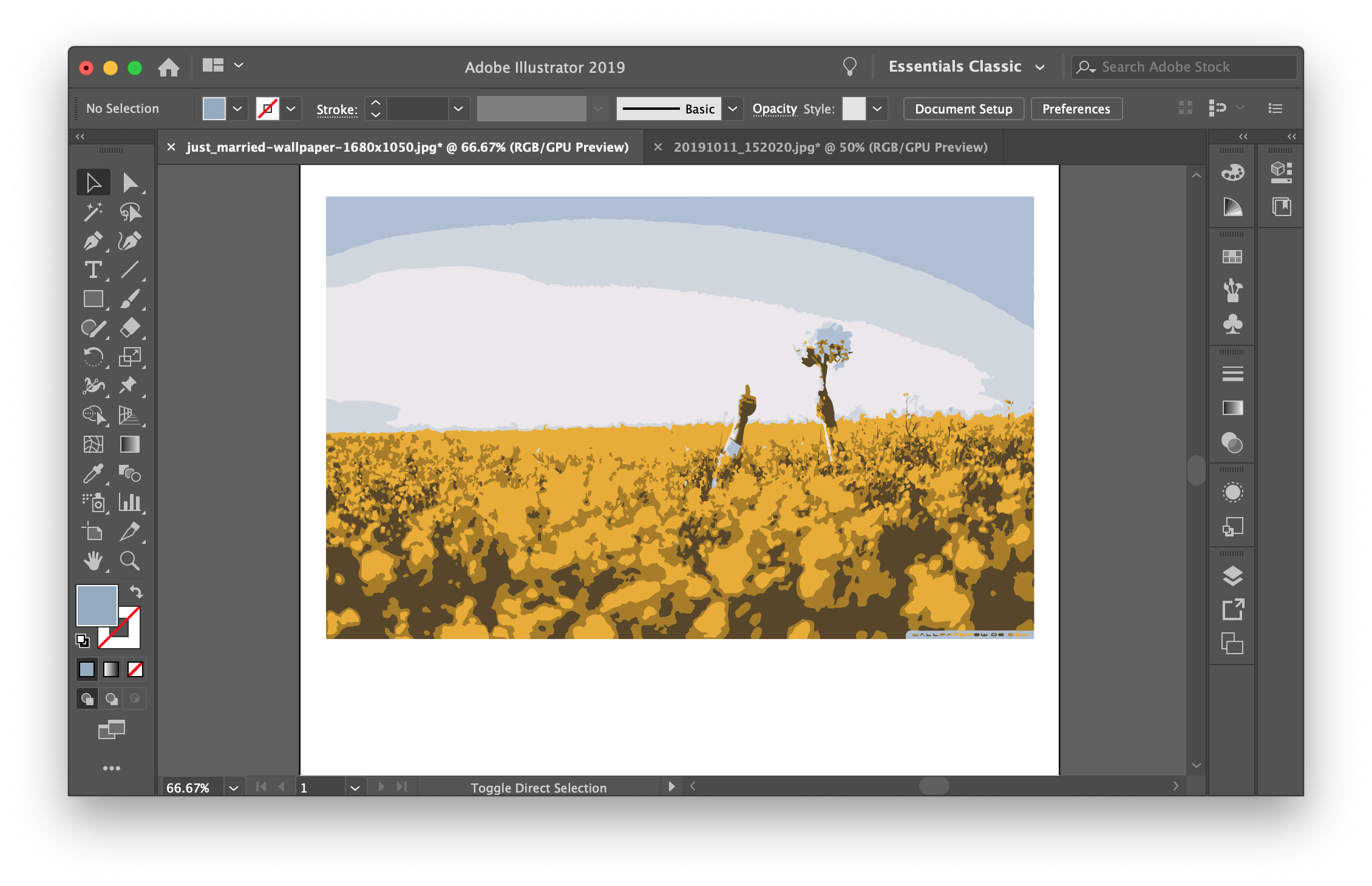Screen dimensions: 1372x886
Task: Open the Color panel palette icon
Action: click(x=1232, y=173)
